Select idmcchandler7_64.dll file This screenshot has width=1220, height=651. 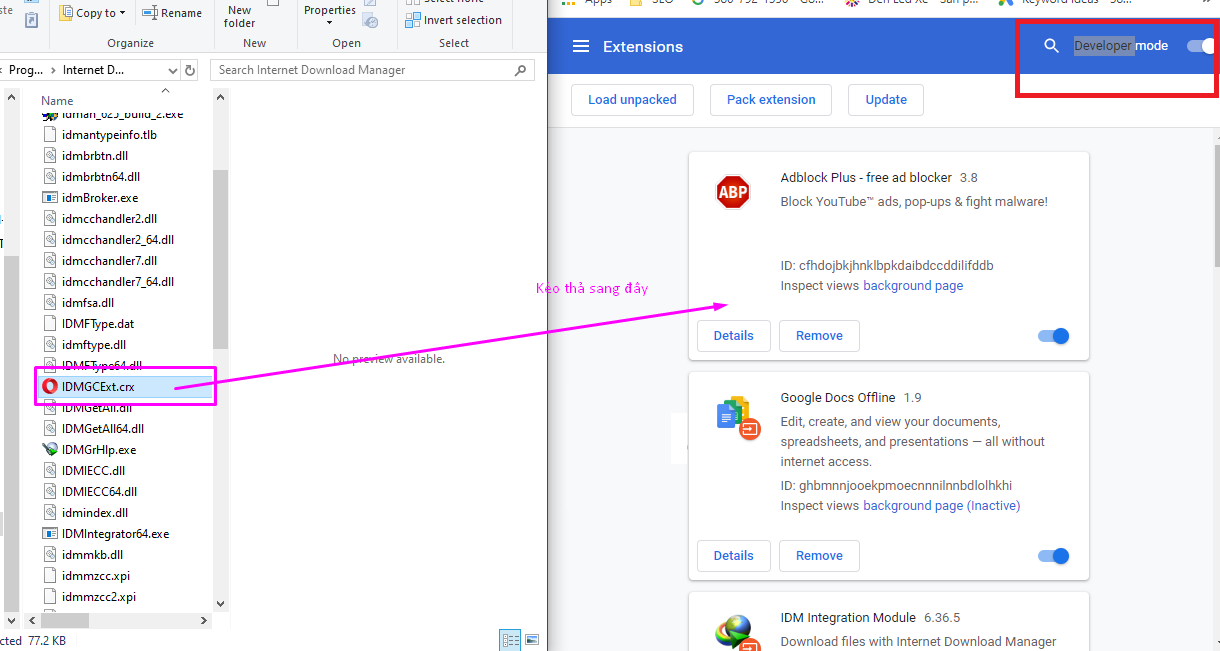tap(118, 282)
